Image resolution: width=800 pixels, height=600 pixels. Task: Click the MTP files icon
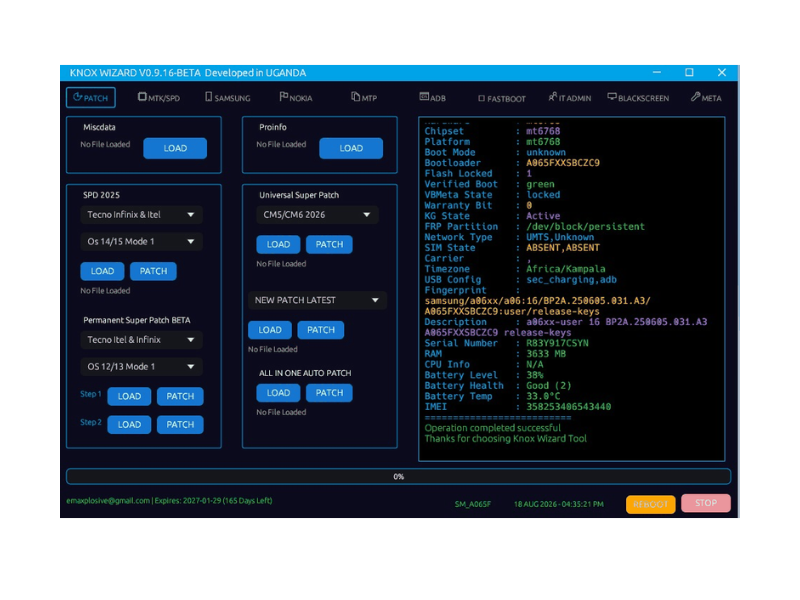[355, 96]
